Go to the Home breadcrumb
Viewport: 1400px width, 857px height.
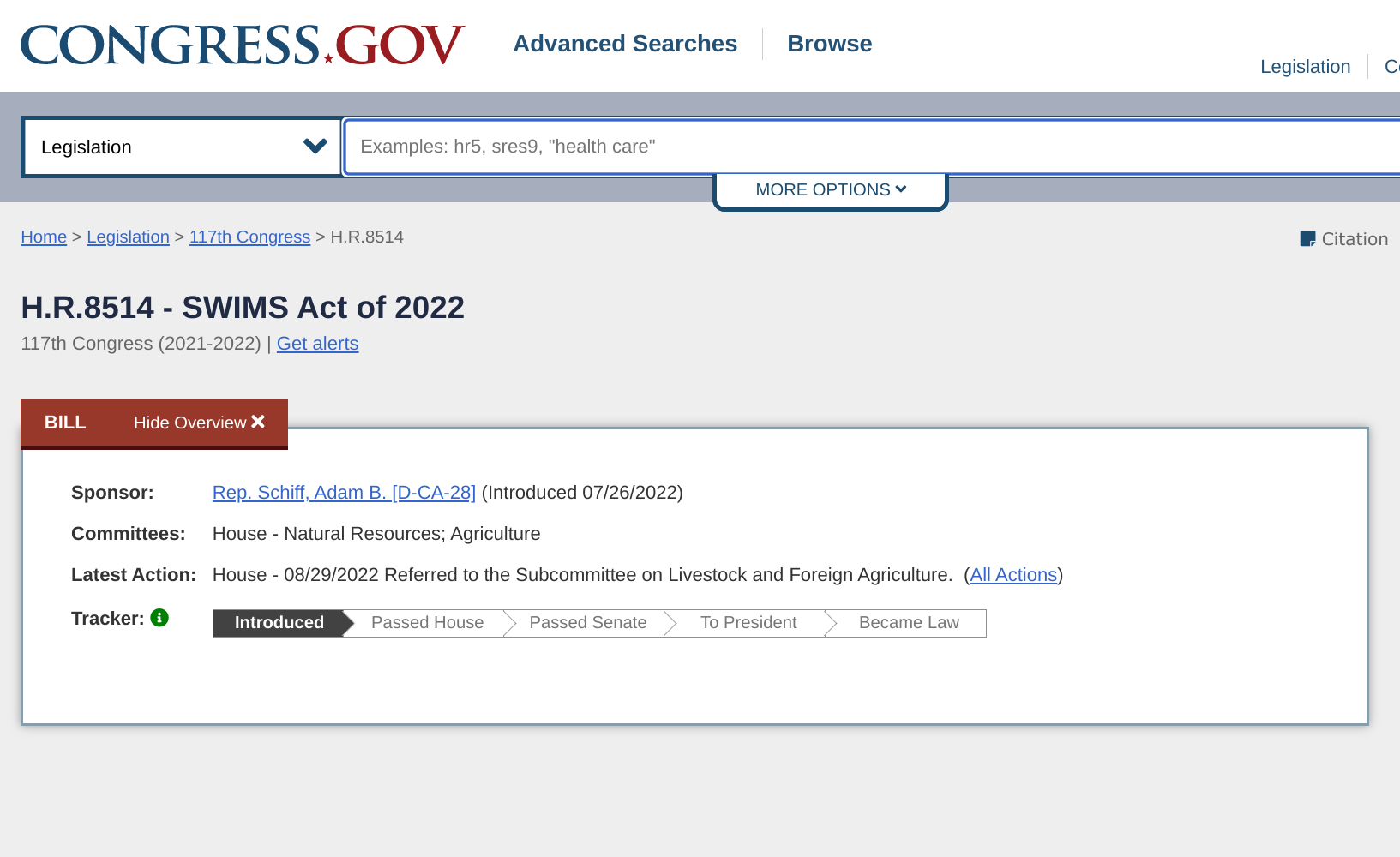pos(44,237)
